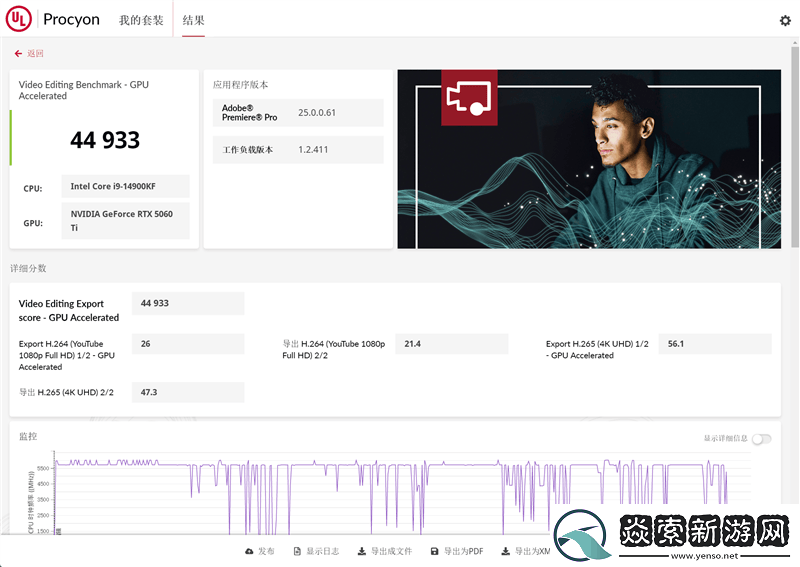This screenshot has width=800, height=567.
Task: Click the download icon beside 导出为XML
Action: pyautogui.click(x=506, y=551)
